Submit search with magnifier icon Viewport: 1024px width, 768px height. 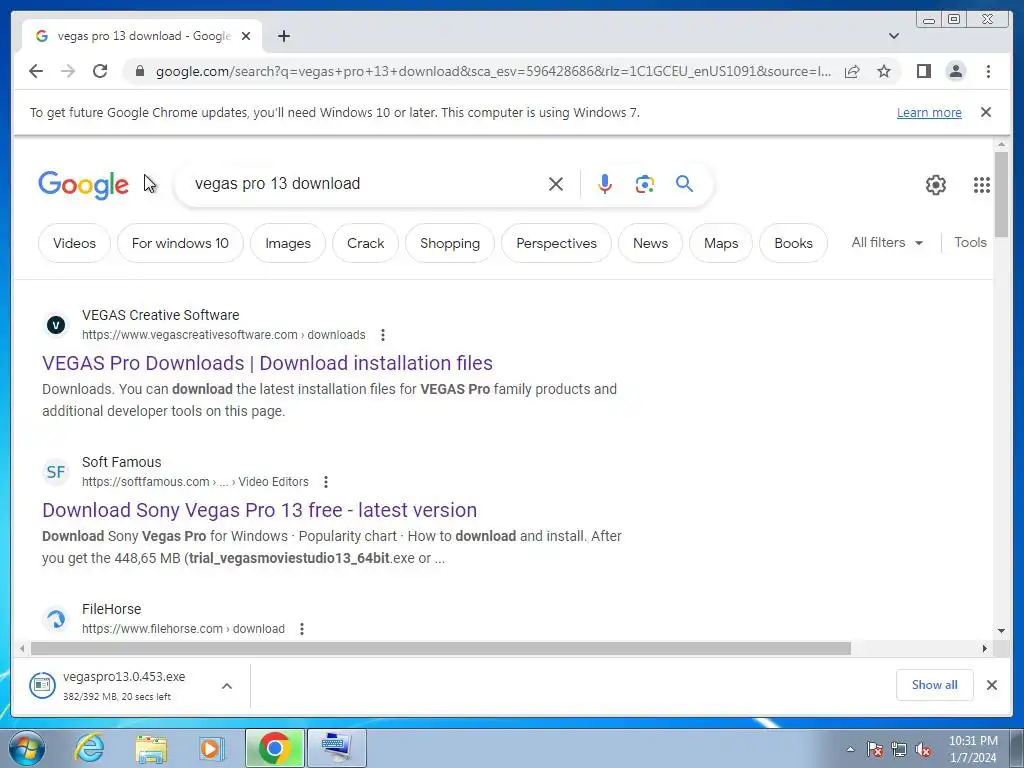(684, 184)
